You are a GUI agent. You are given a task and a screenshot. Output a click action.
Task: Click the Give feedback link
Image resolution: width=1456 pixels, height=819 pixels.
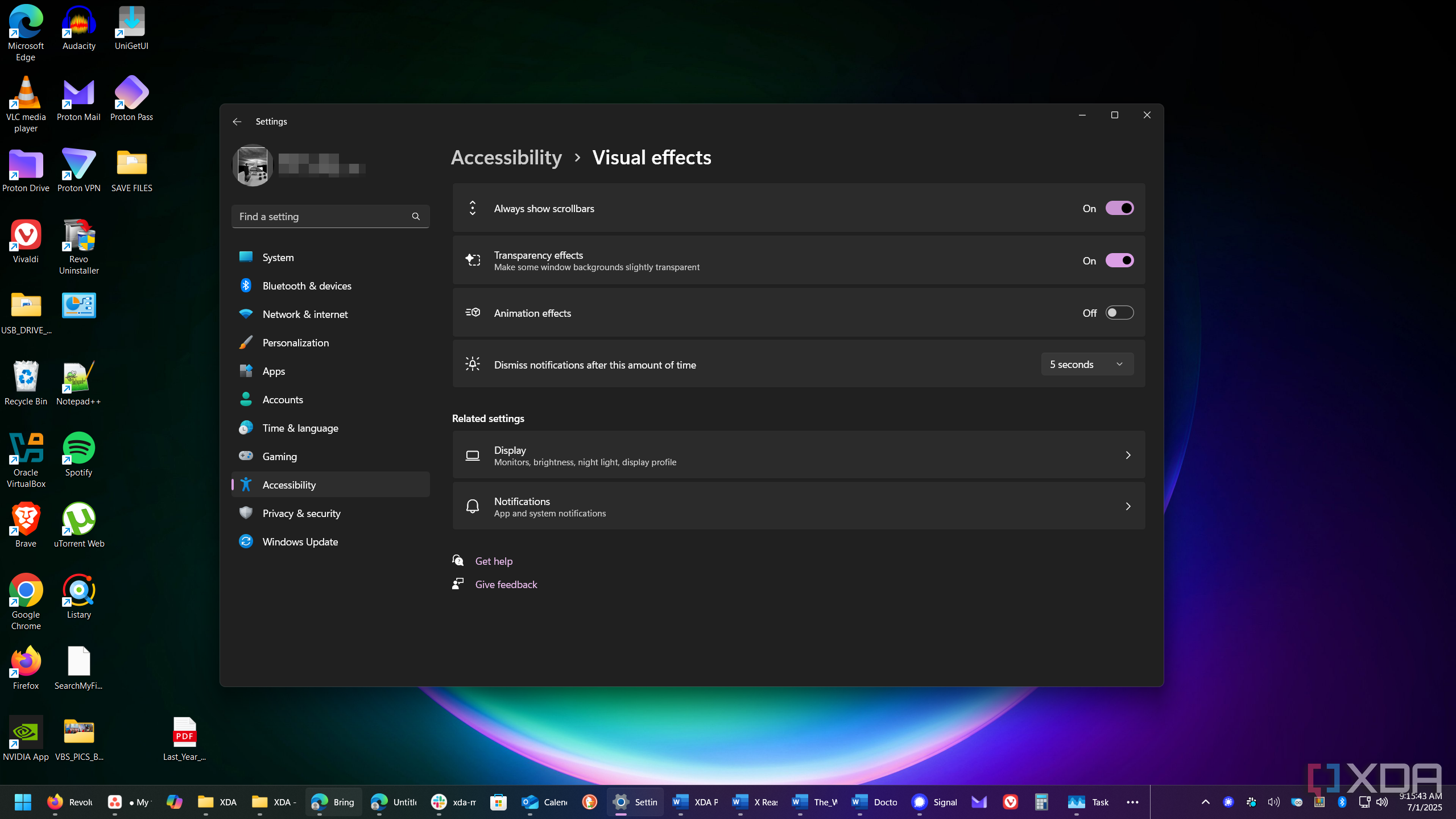click(506, 584)
